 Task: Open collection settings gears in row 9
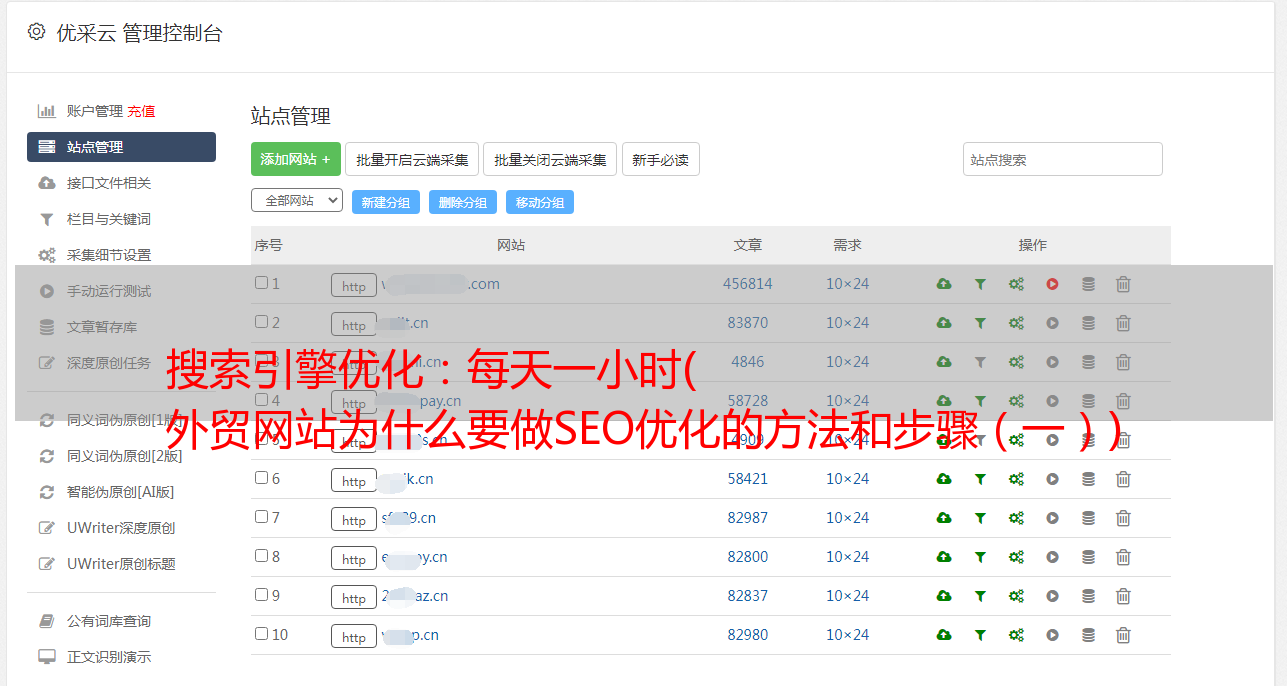(1016, 597)
